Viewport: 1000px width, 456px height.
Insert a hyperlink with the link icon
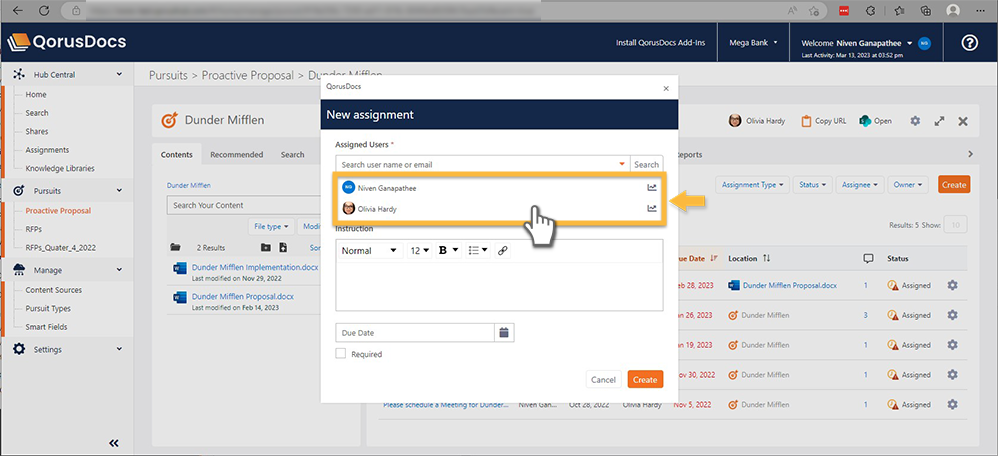pos(502,251)
